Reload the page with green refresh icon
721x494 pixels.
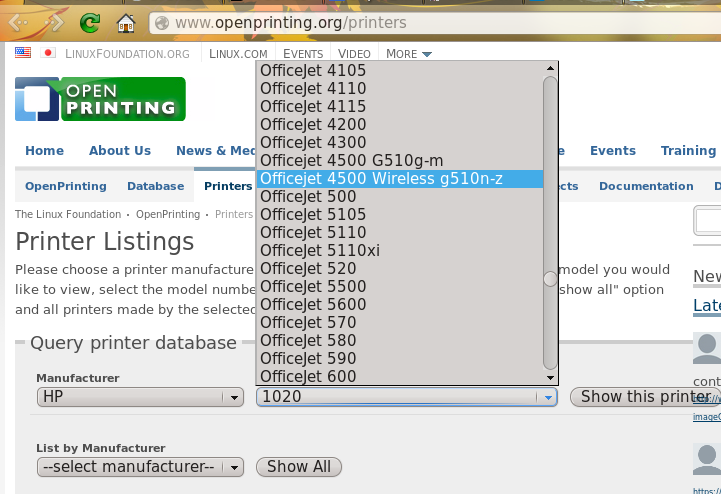click(90, 23)
